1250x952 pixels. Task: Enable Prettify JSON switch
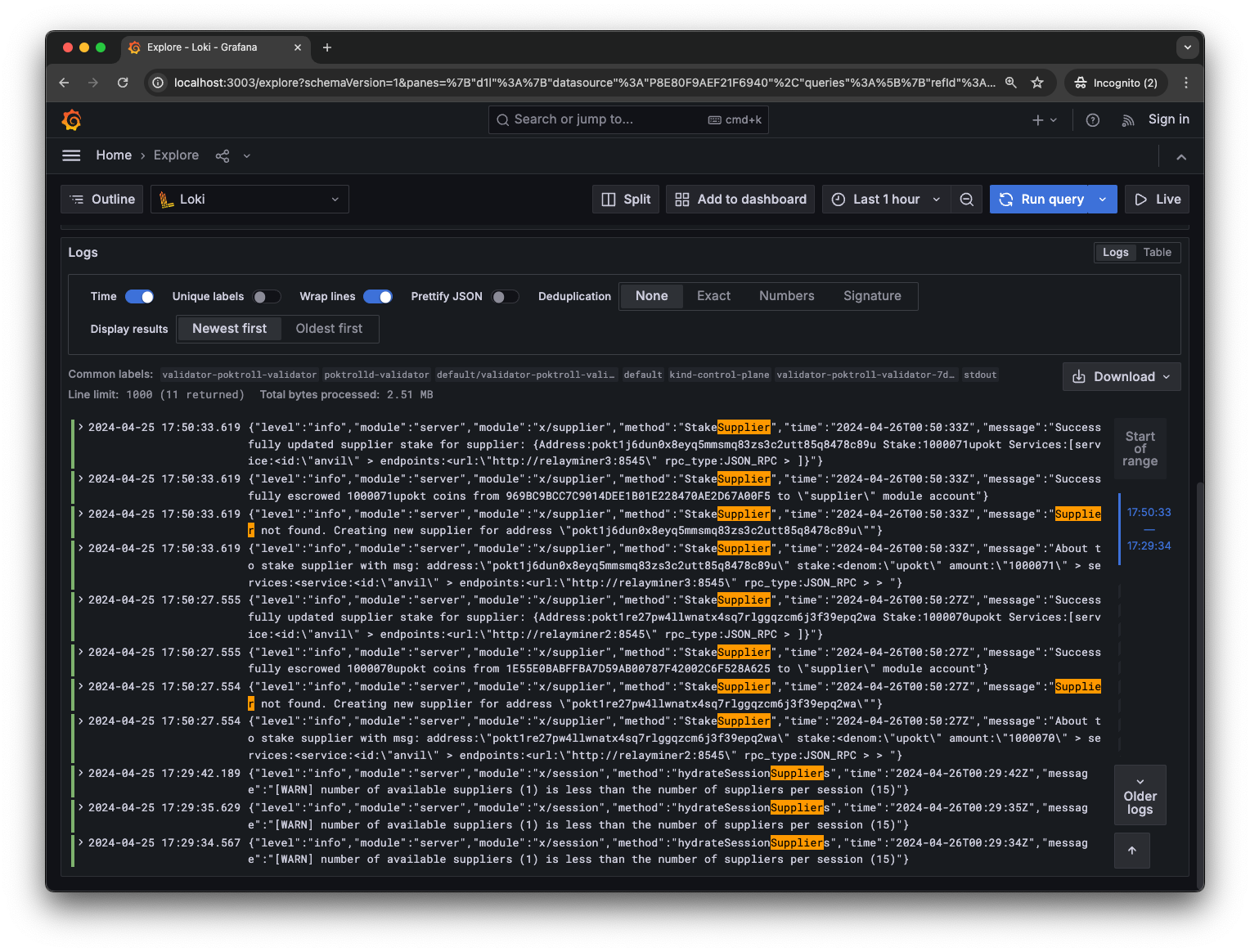505,297
